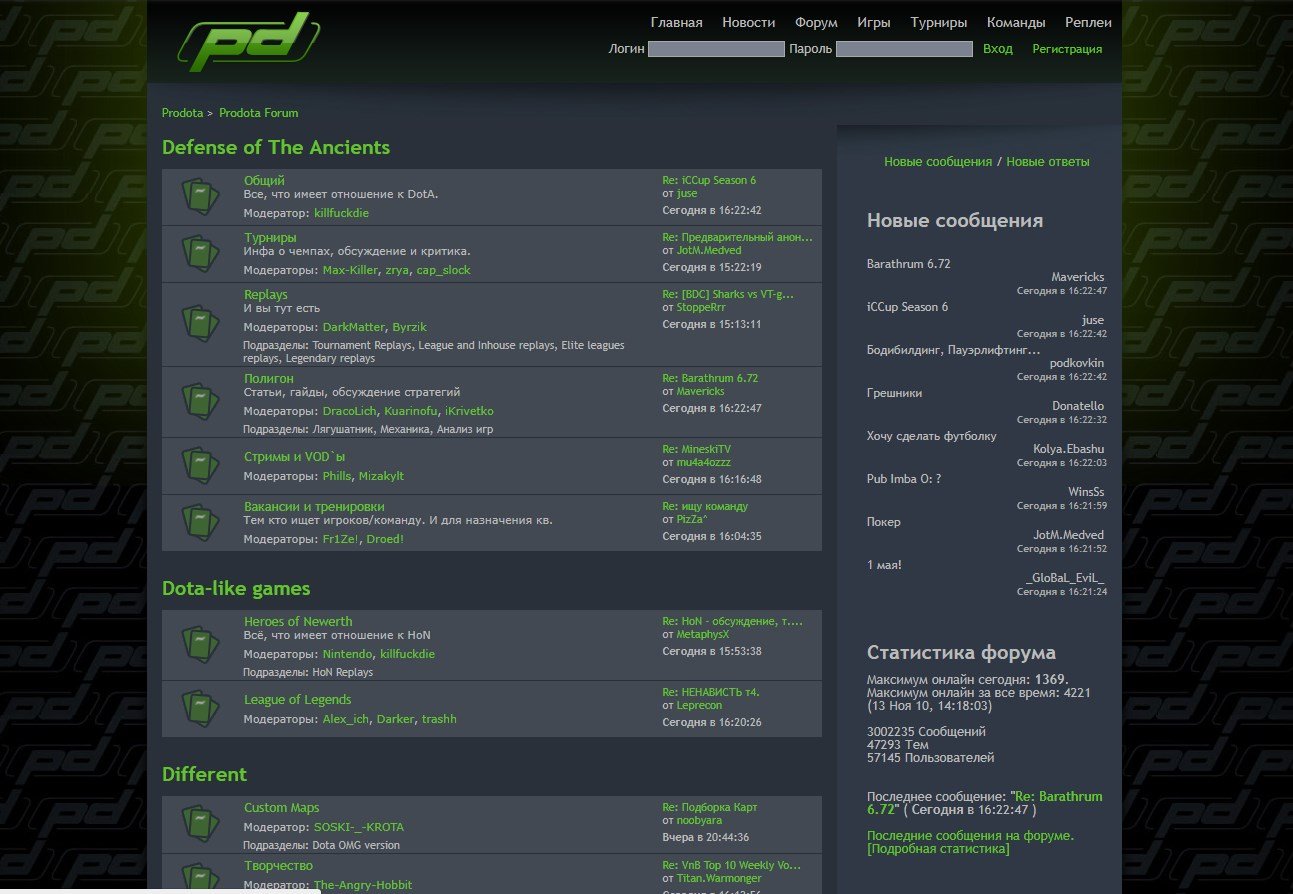The height and width of the screenshot is (894, 1293).
Task: Open the Покер sidebar topic
Action: (x=884, y=522)
